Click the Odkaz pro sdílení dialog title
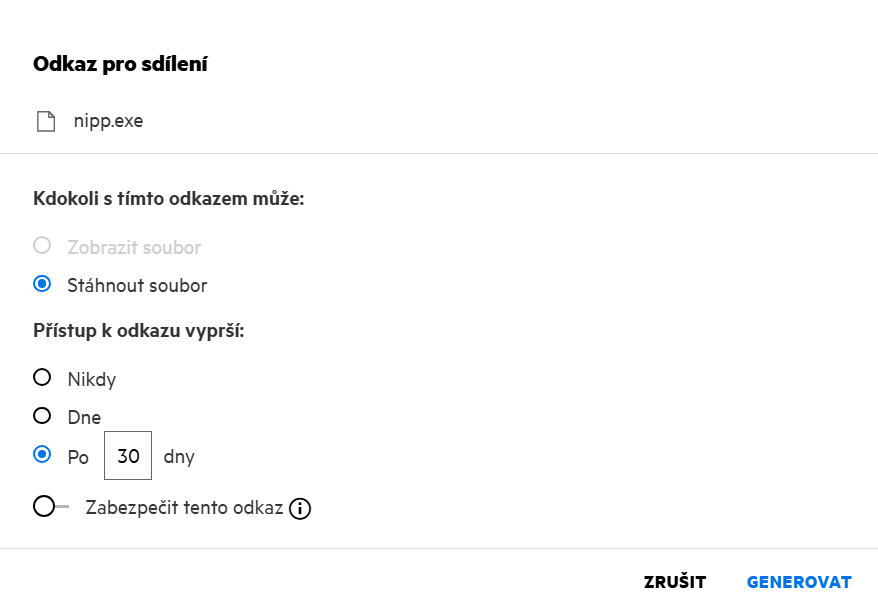 coord(120,64)
